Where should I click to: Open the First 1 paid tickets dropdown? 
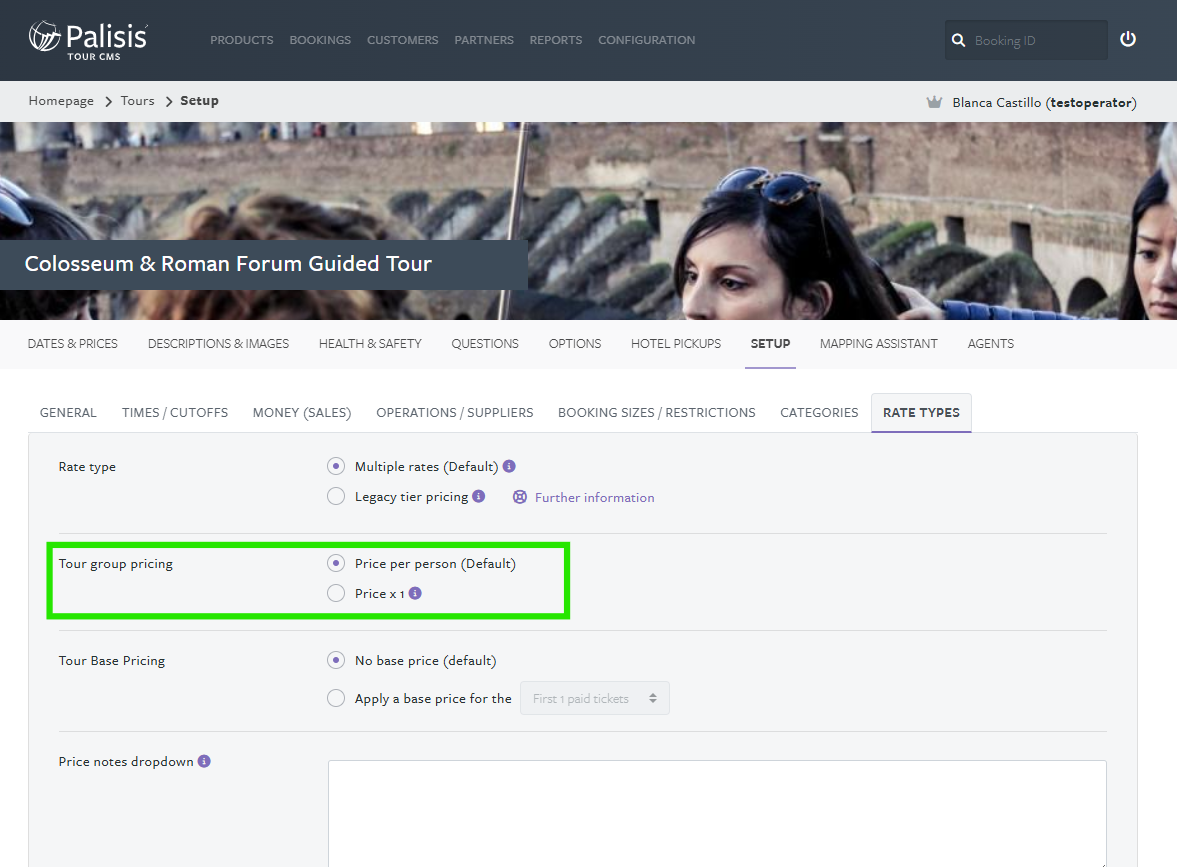click(595, 698)
